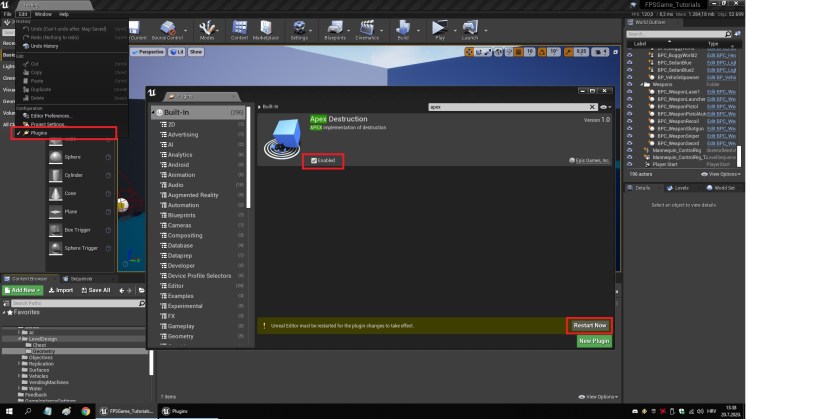Click the green New Plugin button
The width and height of the screenshot is (840, 419).
[594, 341]
